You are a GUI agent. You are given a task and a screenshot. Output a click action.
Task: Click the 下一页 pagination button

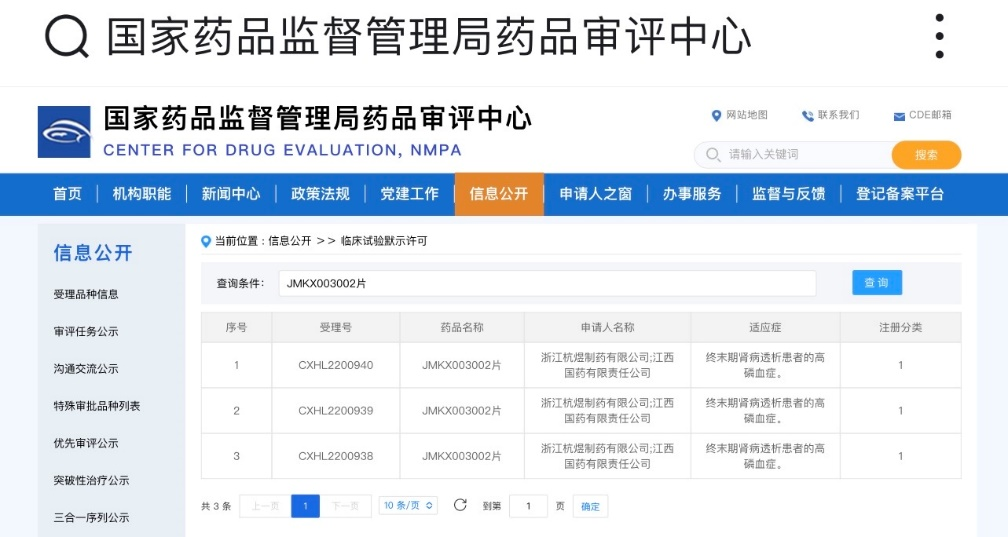tap(345, 506)
